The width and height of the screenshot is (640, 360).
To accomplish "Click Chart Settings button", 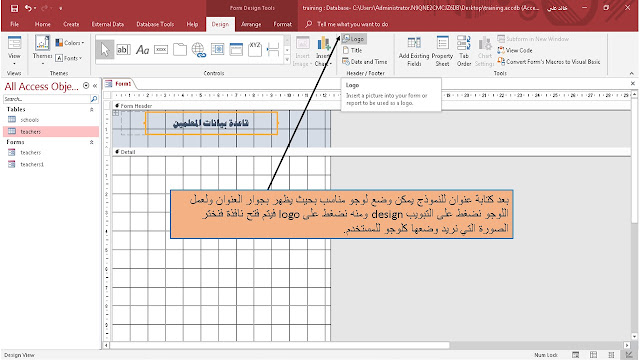I will pos(485,51).
